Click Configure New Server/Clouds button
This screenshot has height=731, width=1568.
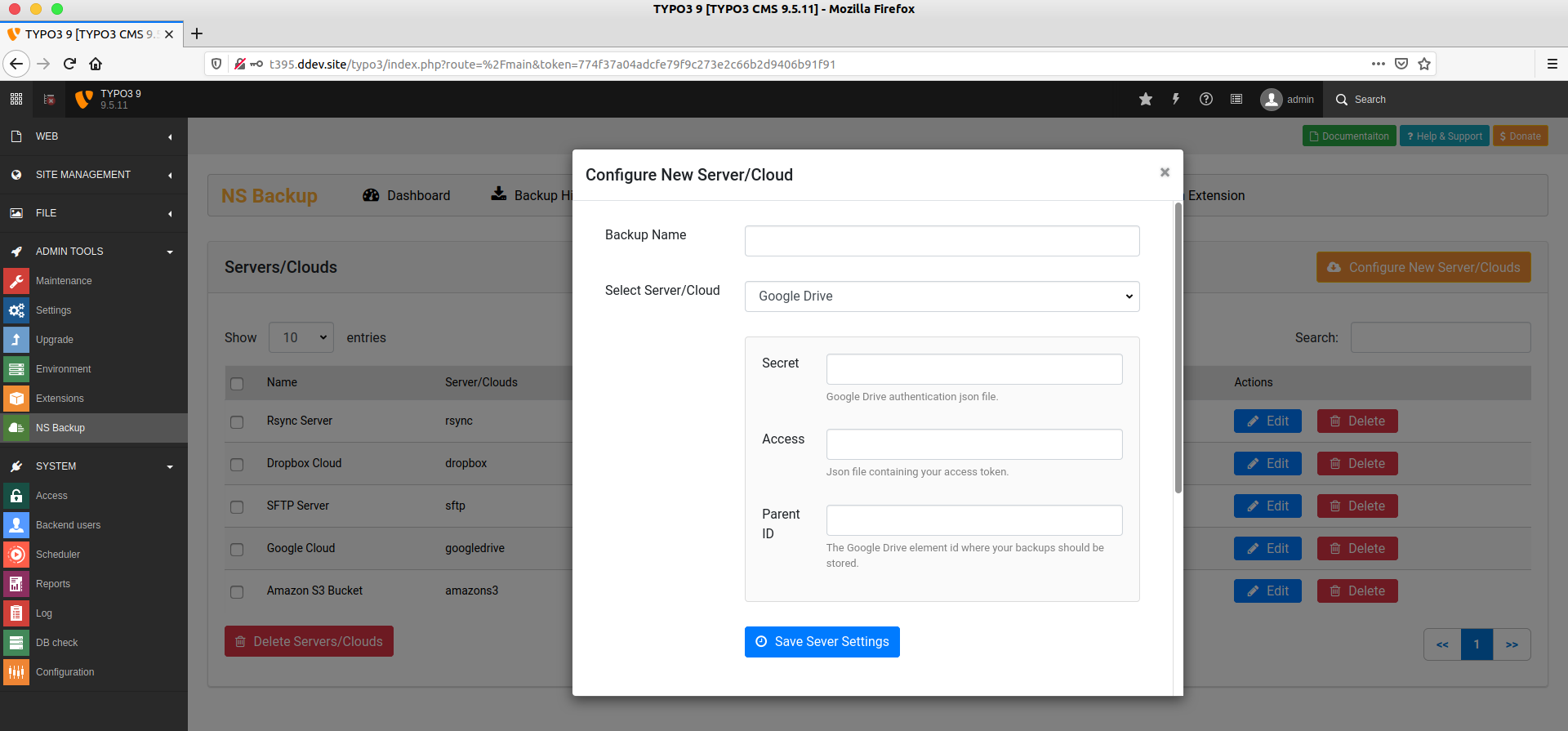click(x=1423, y=268)
